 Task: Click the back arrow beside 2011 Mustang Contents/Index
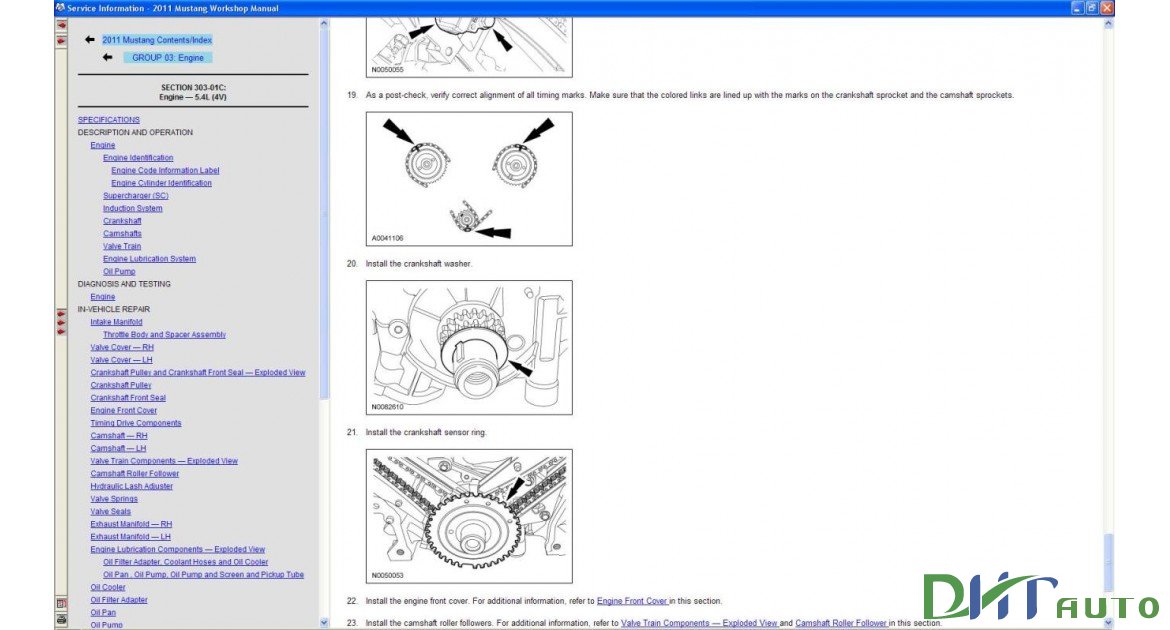point(90,40)
